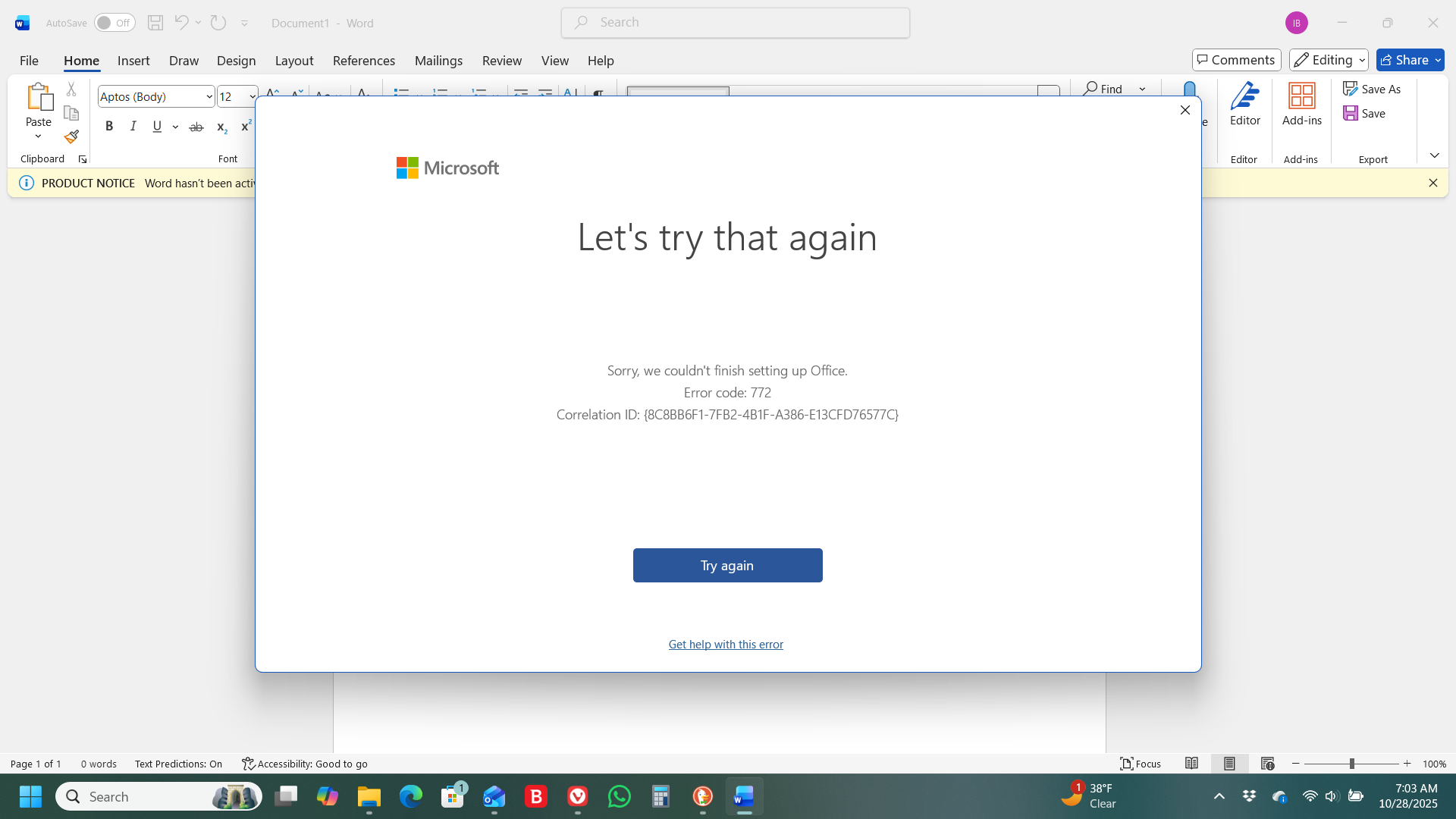Apply subscript formatting
Viewport: 1456px width, 819px height.
pyautogui.click(x=221, y=127)
